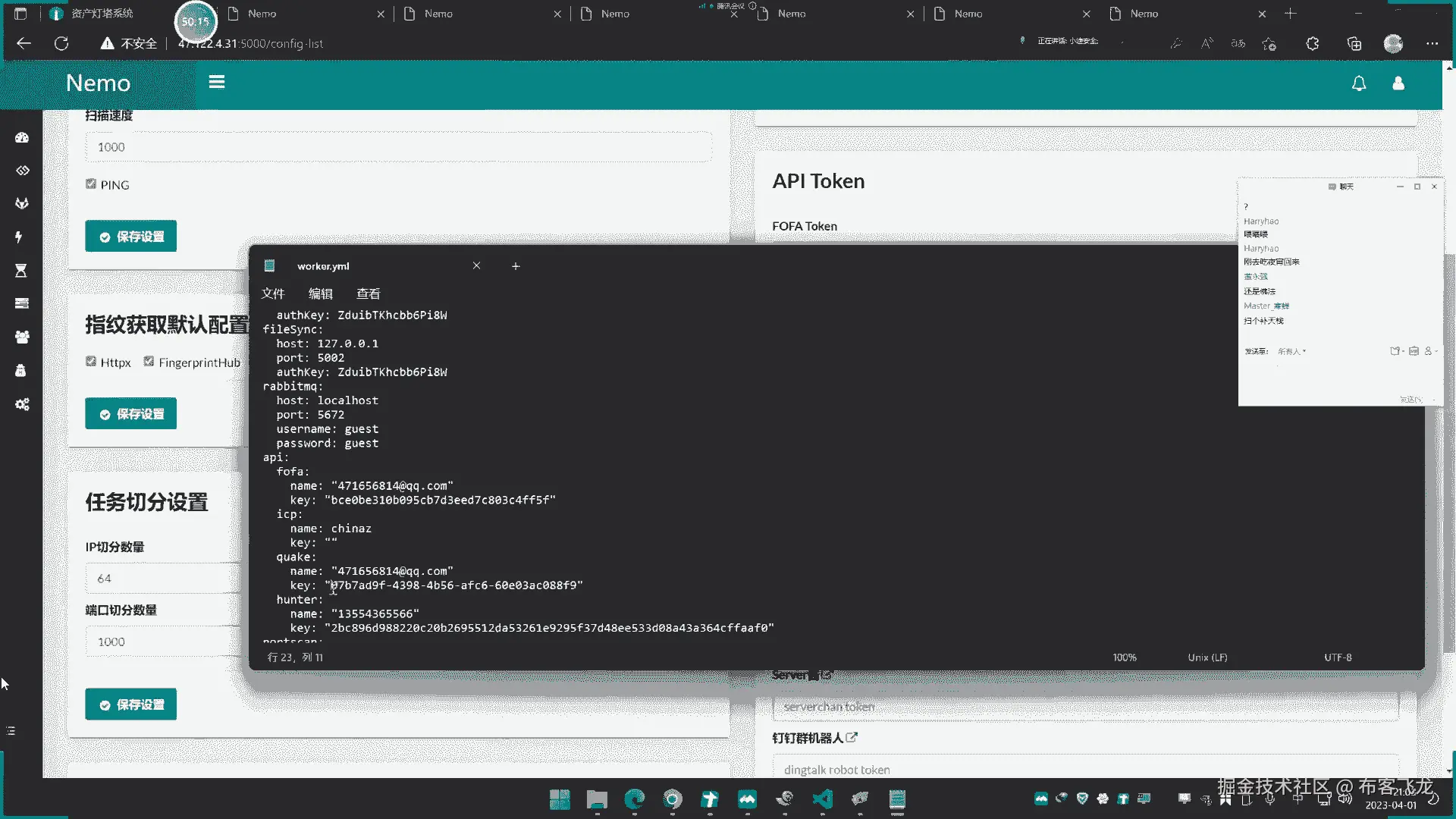
Task: Open the user profile icon in header
Action: (x=1398, y=83)
